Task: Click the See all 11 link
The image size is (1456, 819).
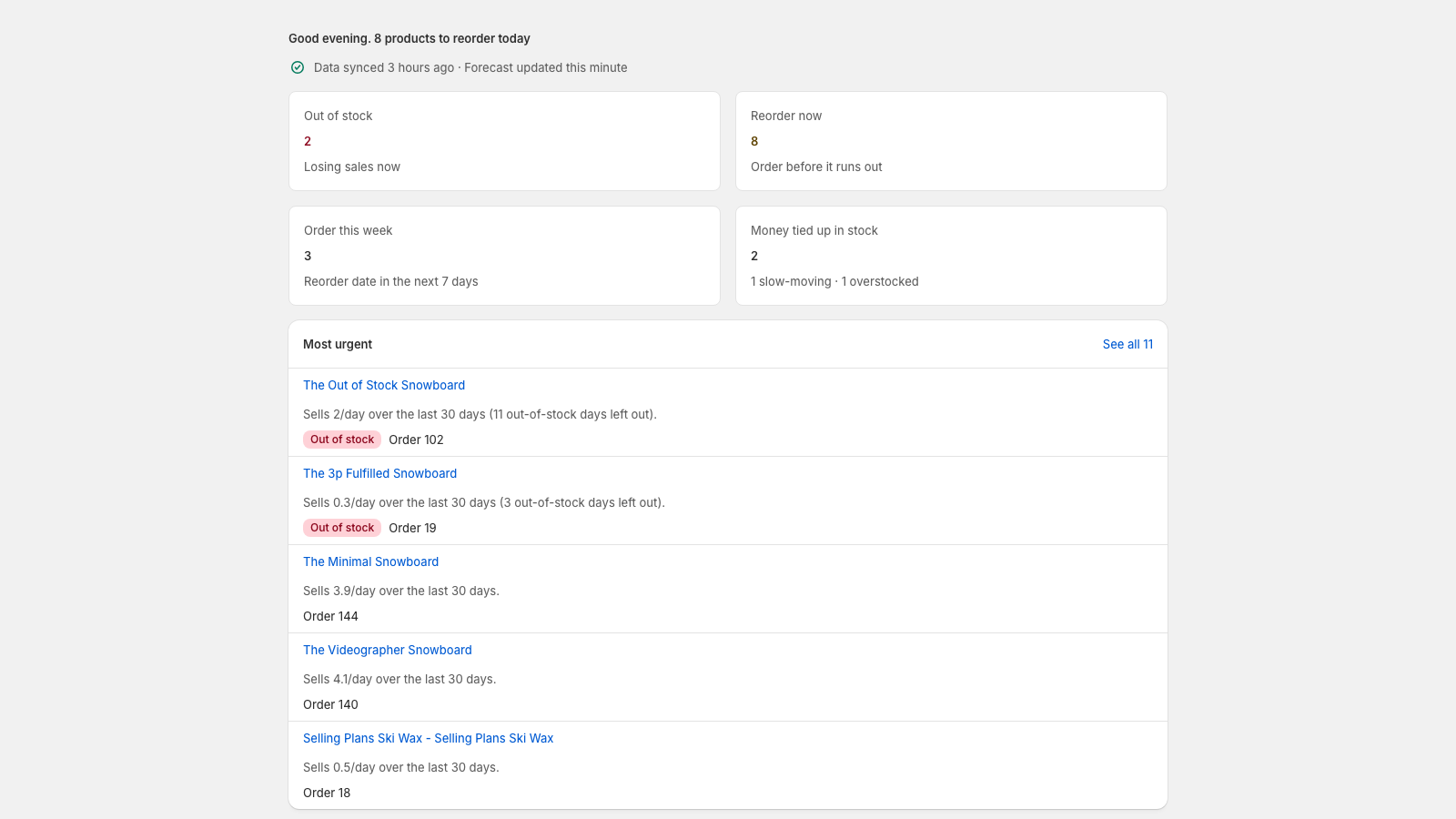Action: coord(1127,344)
